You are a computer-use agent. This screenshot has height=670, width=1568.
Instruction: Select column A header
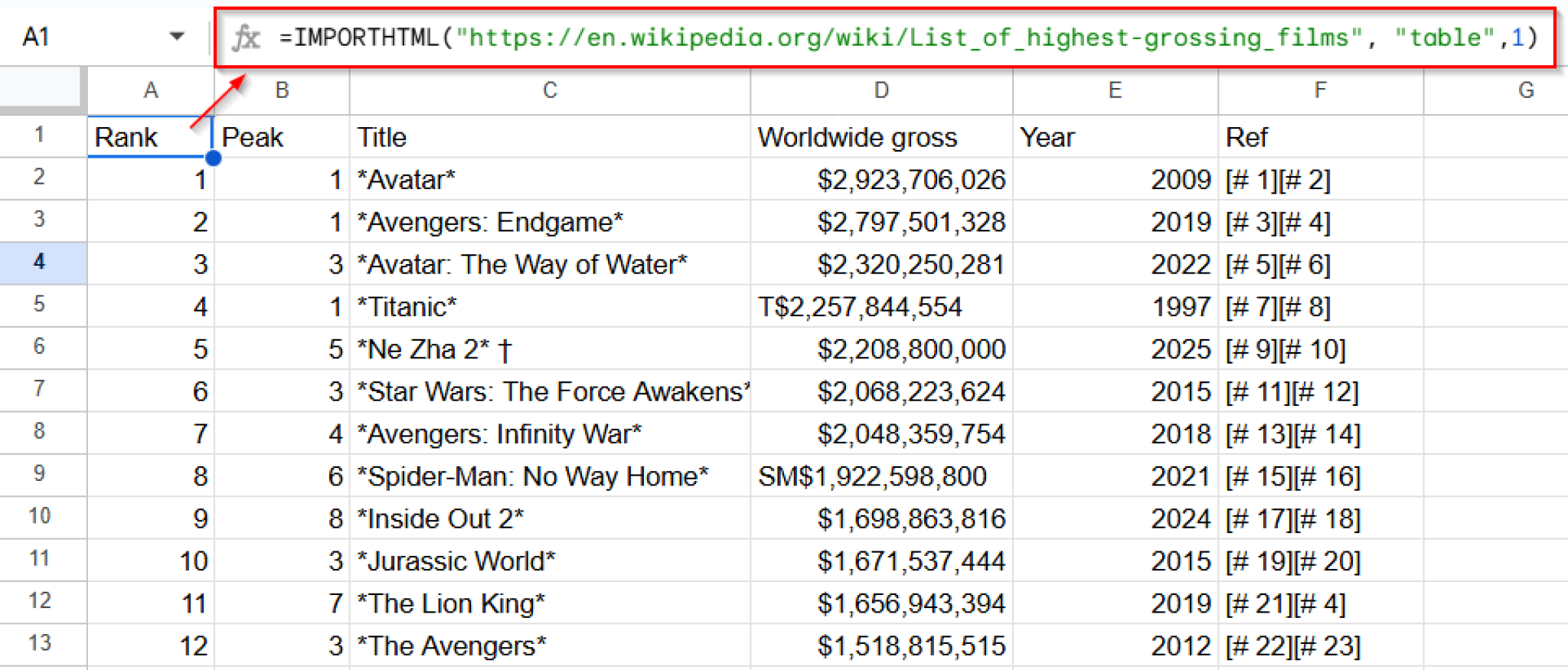click(x=150, y=90)
